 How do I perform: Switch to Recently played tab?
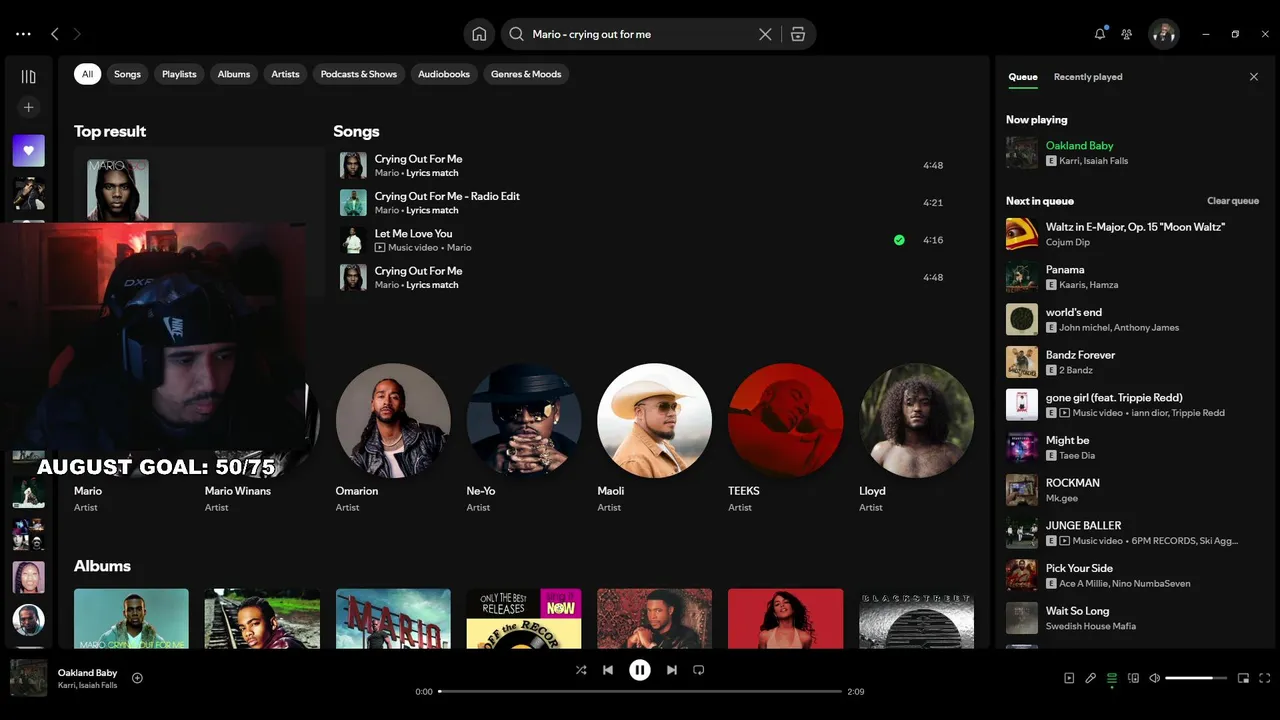coord(1088,77)
